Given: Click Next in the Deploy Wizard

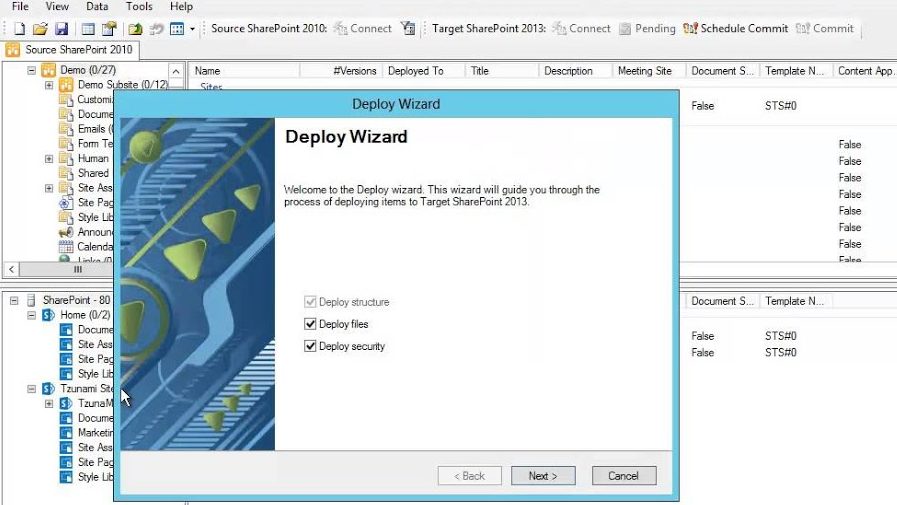Looking at the screenshot, I should tap(543, 476).
